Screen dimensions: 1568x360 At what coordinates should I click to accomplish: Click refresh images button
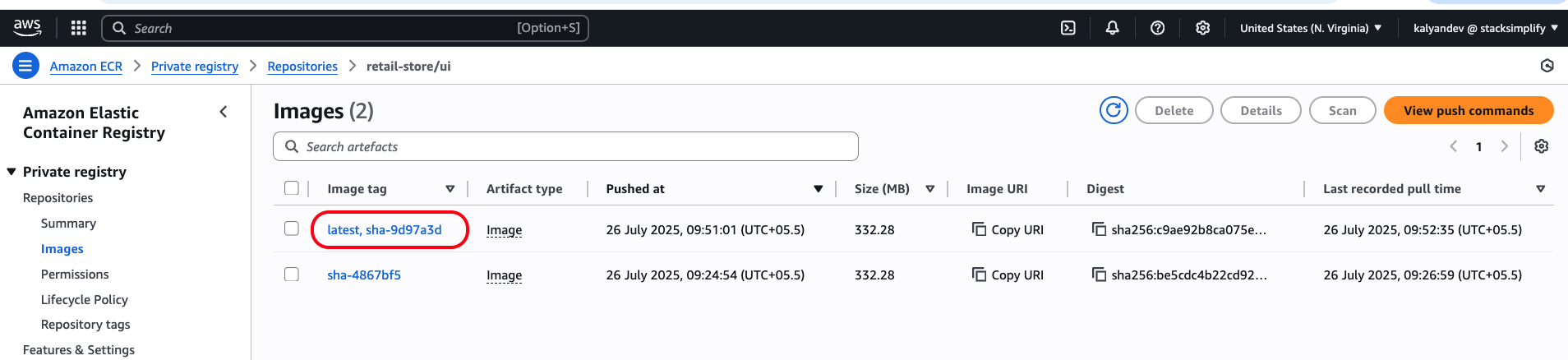point(1114,110)
